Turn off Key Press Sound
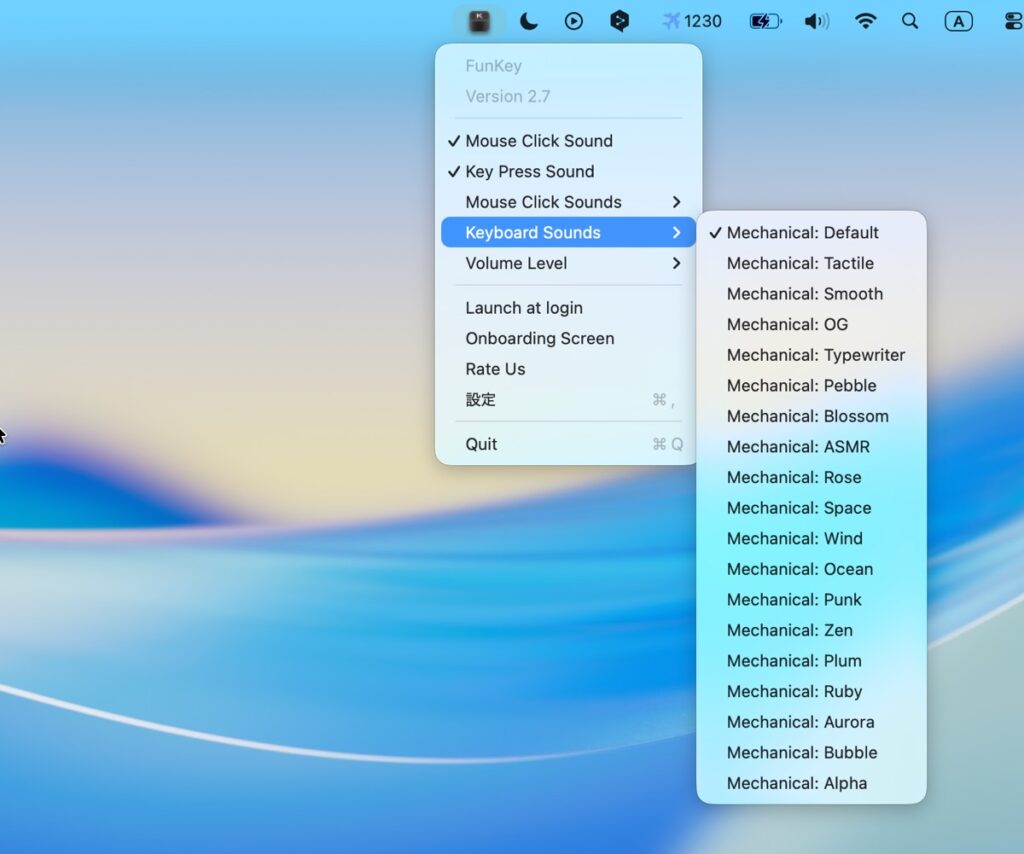This screenshot has width=1024, height=854. pos(529,172)
